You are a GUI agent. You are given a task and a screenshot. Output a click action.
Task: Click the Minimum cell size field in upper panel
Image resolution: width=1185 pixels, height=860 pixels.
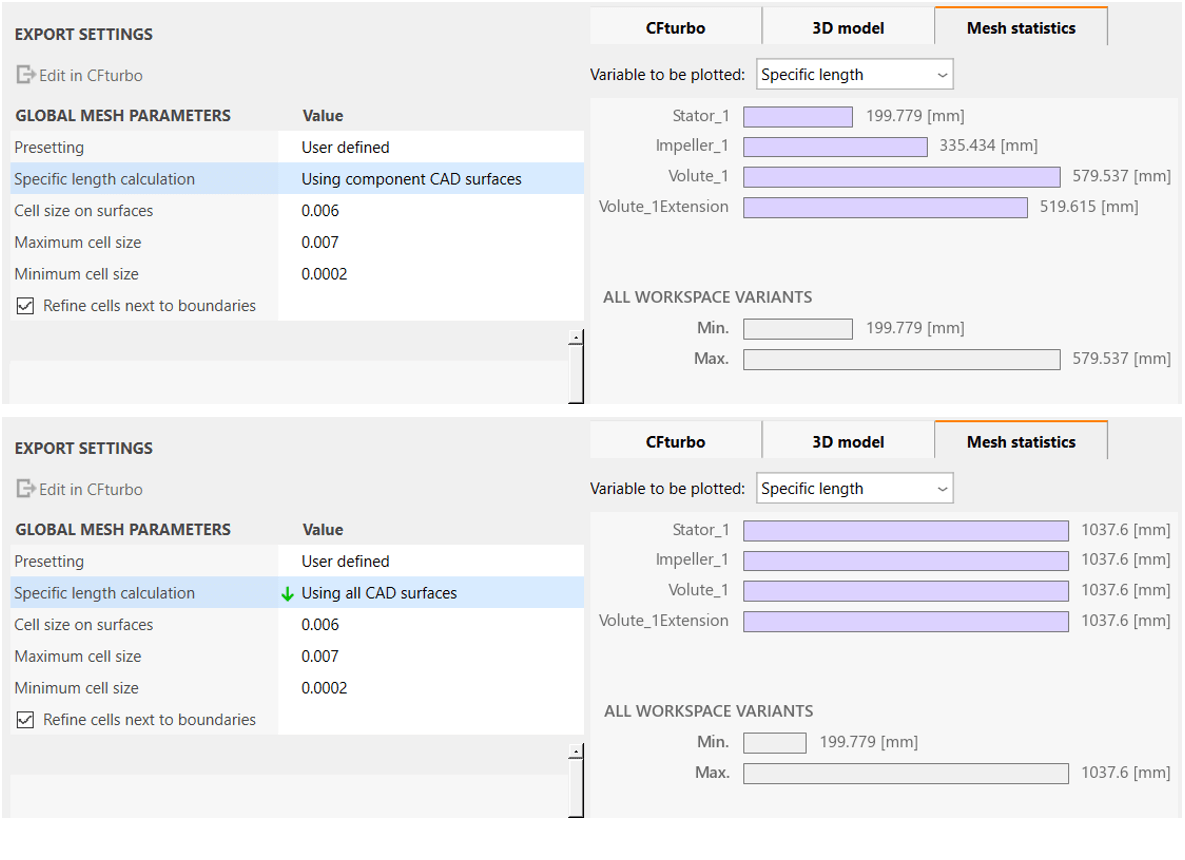point(431,274)
